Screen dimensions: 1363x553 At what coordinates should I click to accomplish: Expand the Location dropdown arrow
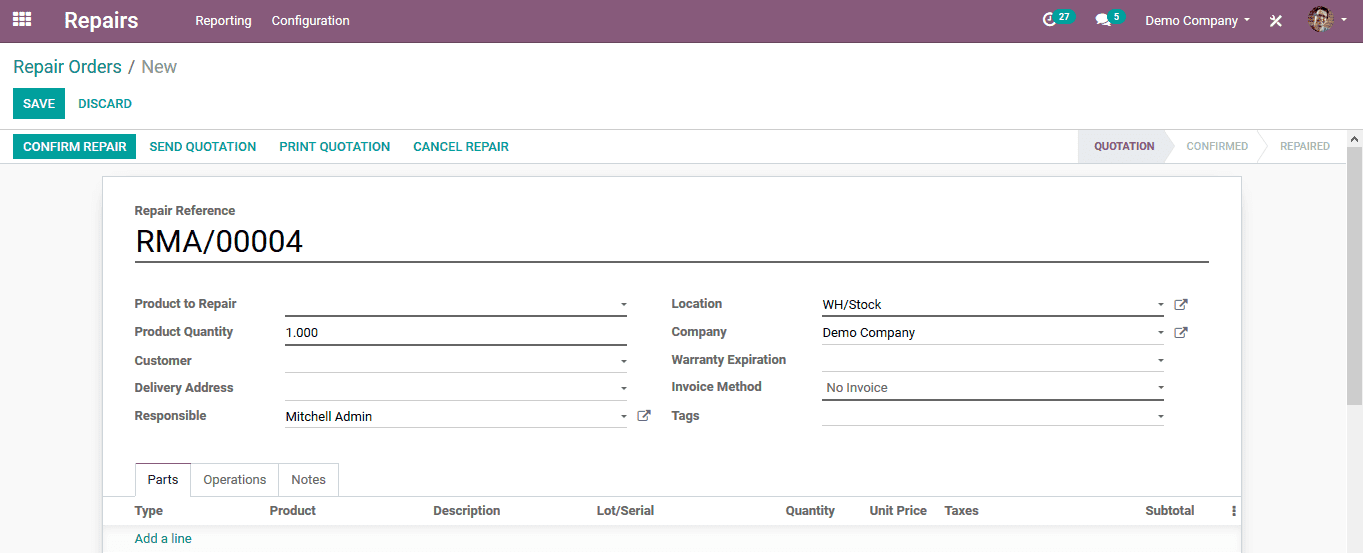[1160, 305]
